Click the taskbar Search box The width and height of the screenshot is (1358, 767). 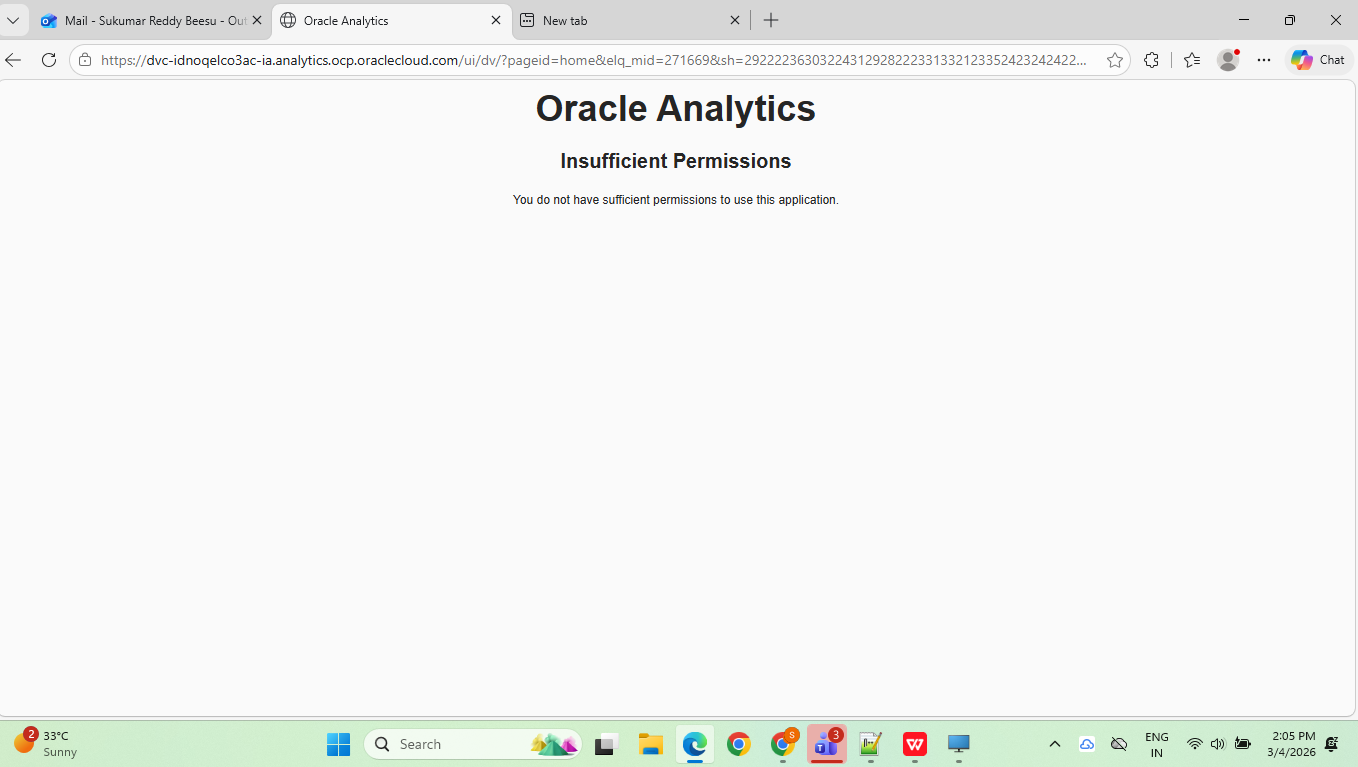(x=473, y=744)
